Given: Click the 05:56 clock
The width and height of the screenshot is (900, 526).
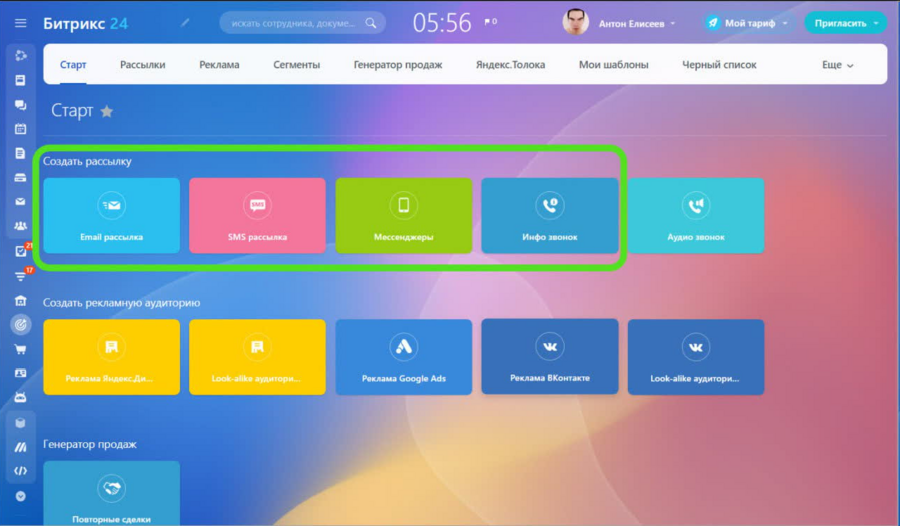Looking at the screenshot, I should 442,23.
